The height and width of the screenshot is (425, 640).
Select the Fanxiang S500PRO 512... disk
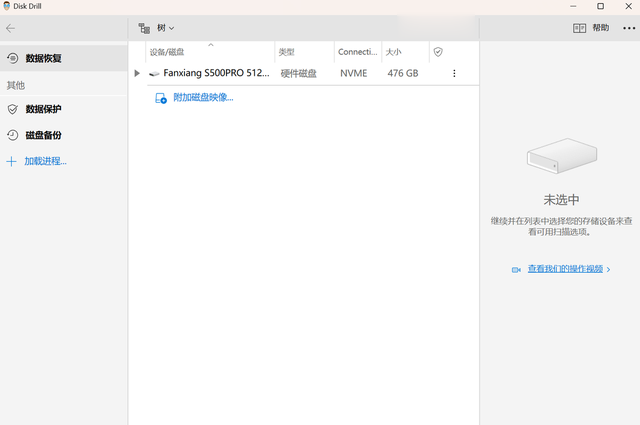click(216, 73)
